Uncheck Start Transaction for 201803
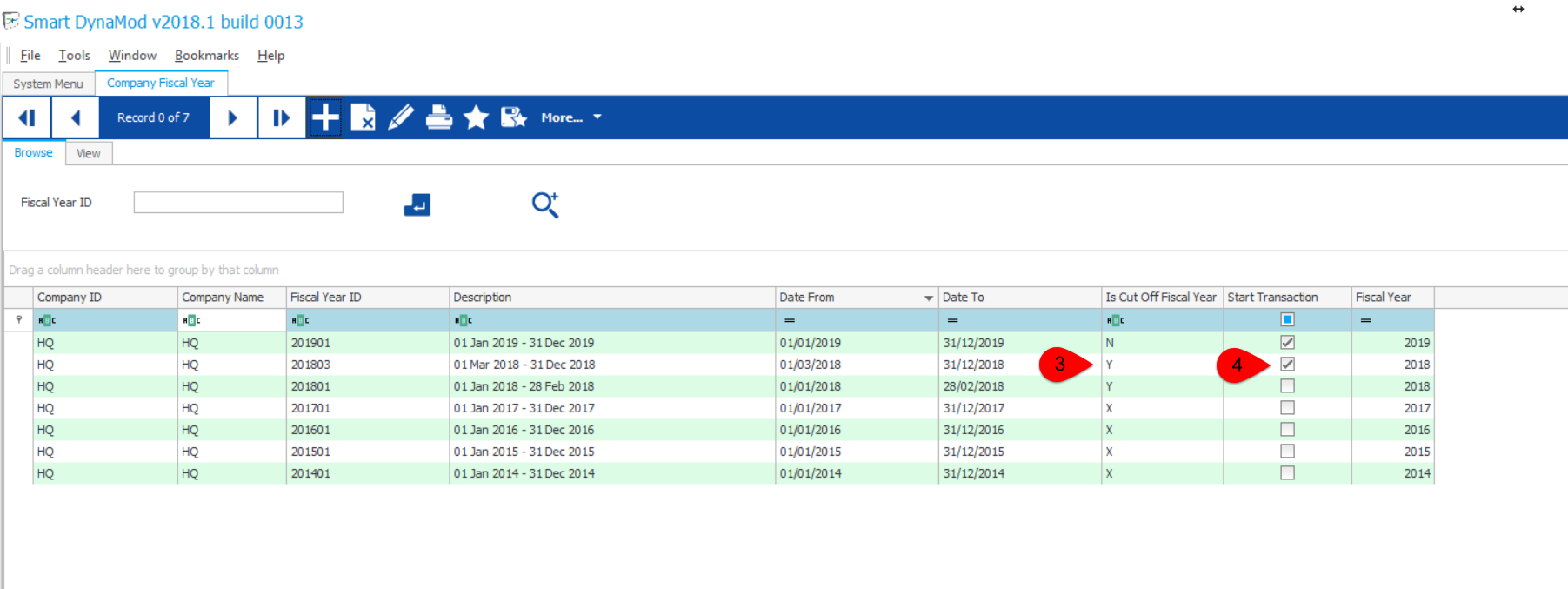Screen dimensions: 1568x589 click(x=1287, y=365)
